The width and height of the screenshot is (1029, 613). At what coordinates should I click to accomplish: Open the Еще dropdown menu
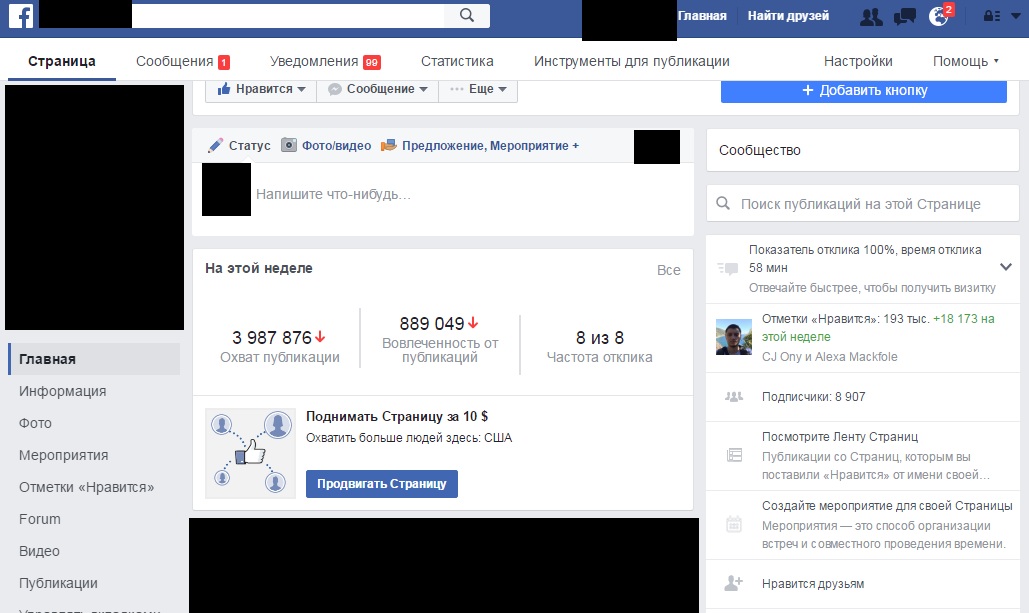coord(478,89)
